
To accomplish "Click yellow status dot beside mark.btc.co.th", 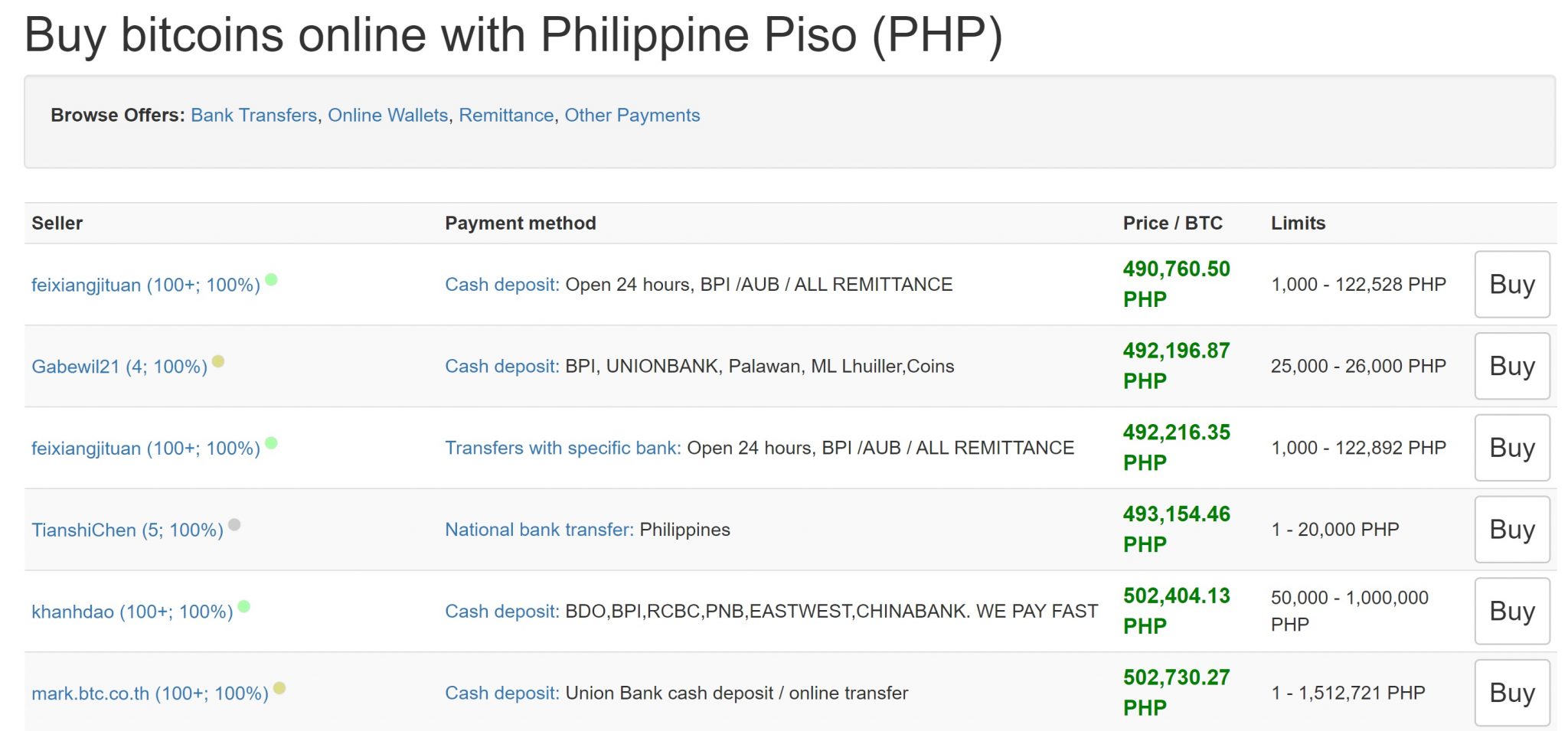I will [279, 688].
